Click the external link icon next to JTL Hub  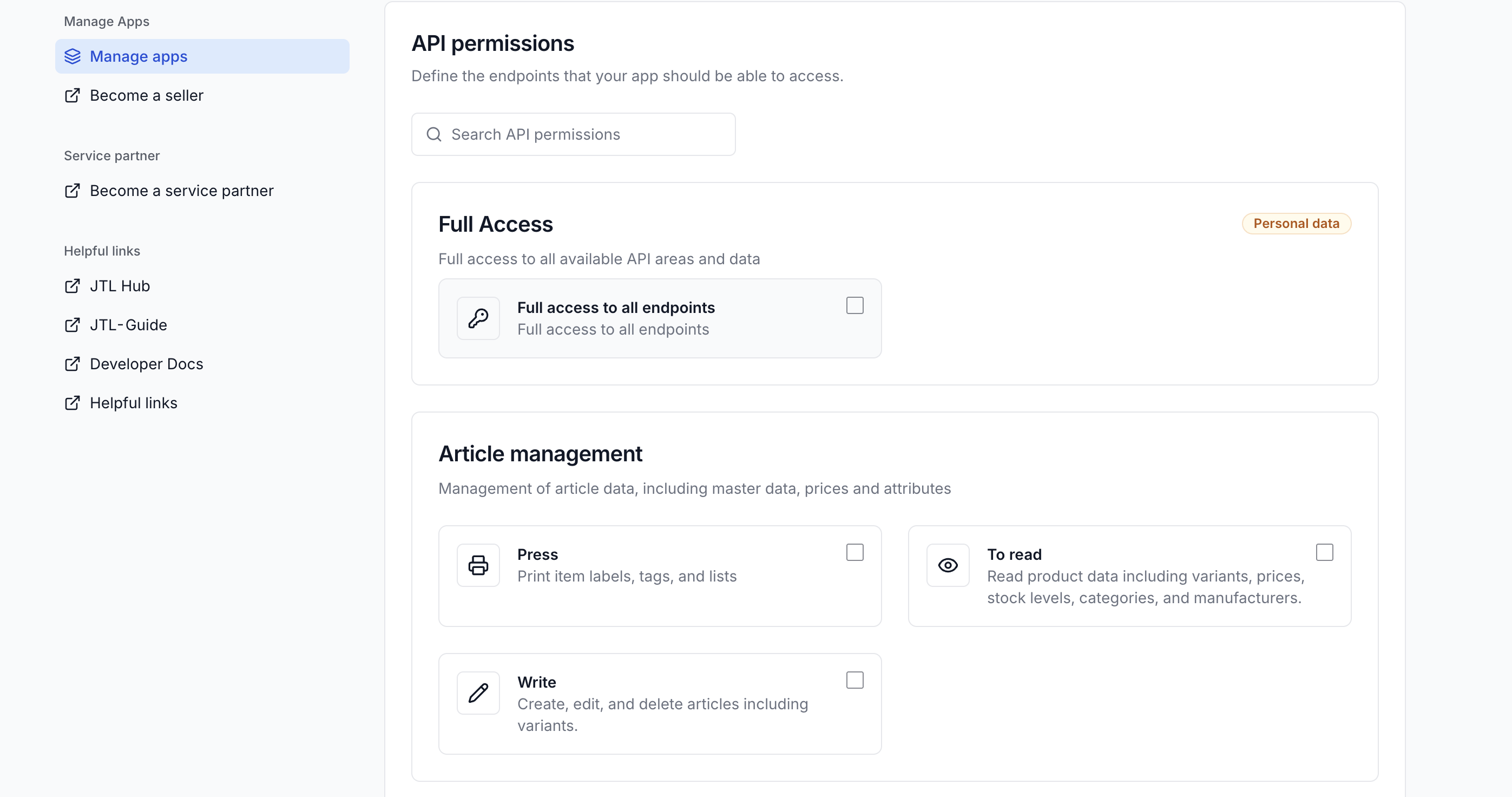pyautogui.click(x=72, y=286)
